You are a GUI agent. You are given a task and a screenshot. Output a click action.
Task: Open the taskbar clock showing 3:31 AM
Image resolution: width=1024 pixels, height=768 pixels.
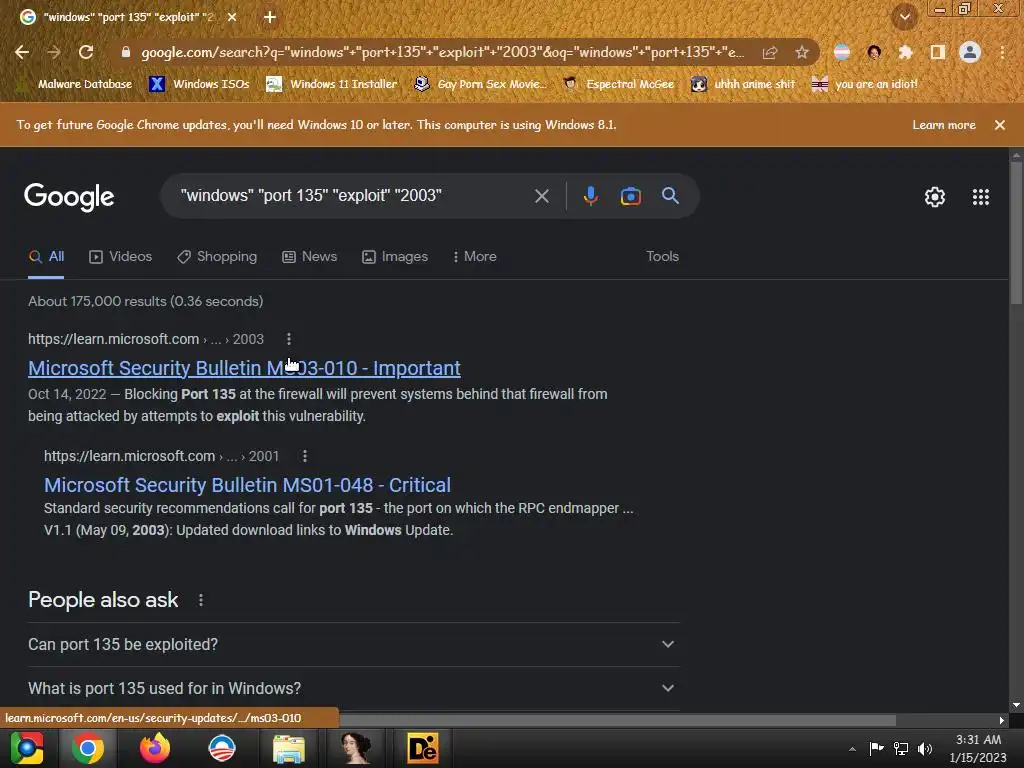click(978, 748)
